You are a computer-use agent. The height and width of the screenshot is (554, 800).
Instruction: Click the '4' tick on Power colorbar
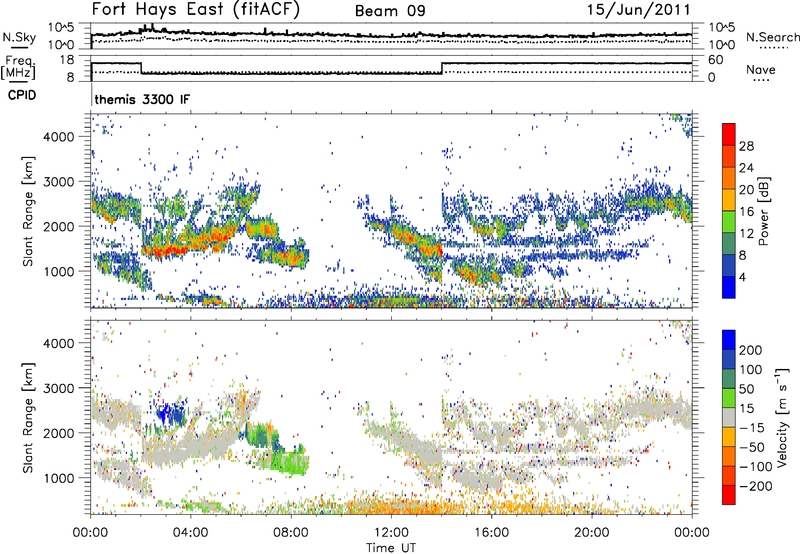(742, 278)
